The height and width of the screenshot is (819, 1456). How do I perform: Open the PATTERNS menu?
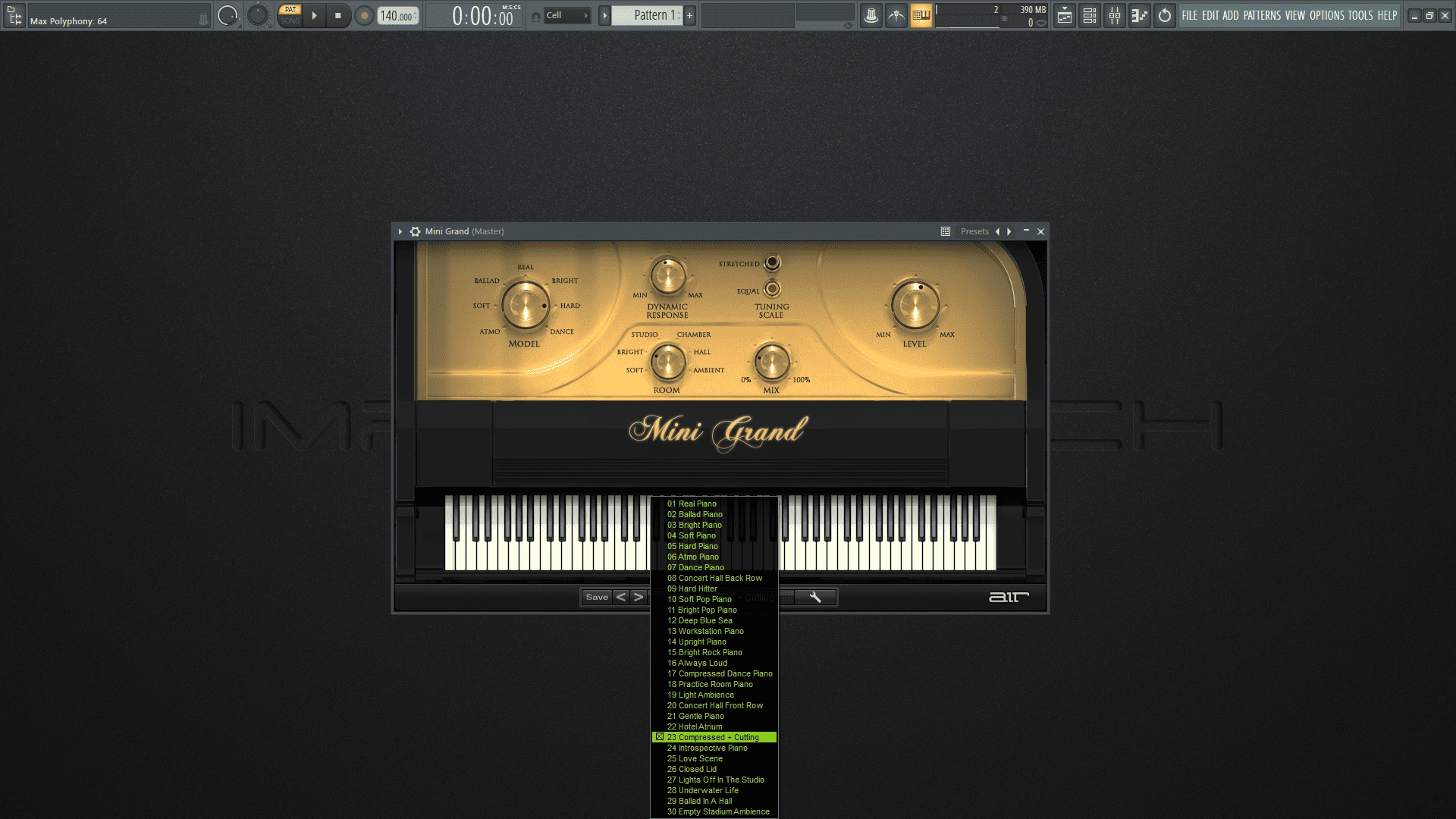[1262, 15]
